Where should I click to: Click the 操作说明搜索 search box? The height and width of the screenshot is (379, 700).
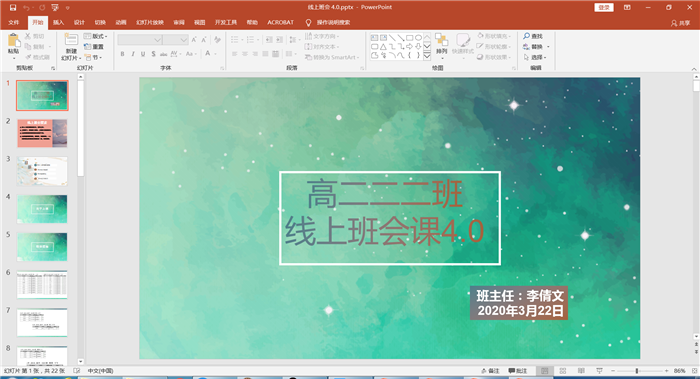333,22
